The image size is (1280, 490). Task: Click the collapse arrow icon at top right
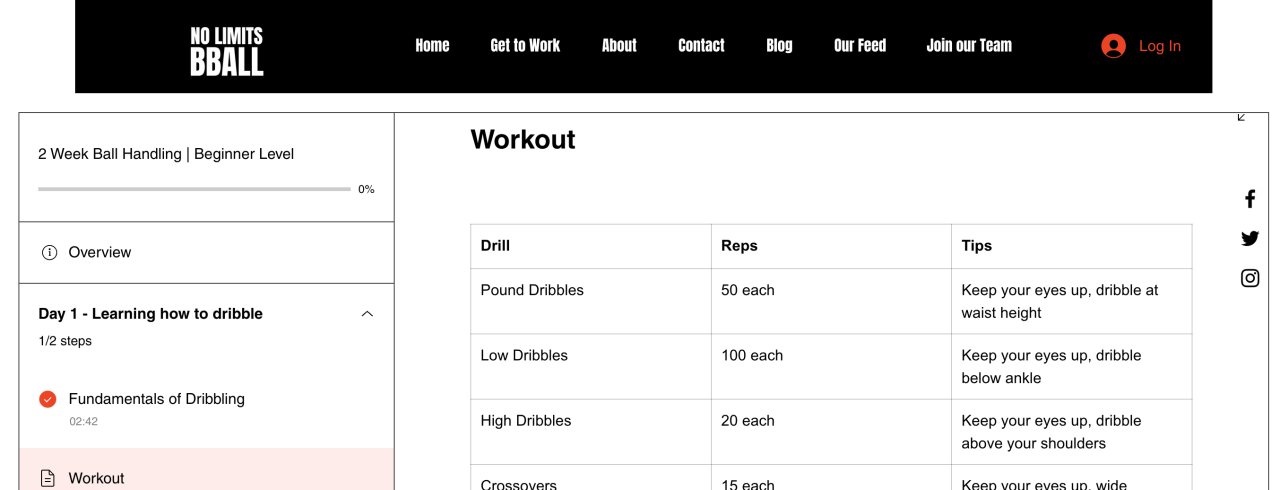1241,117
